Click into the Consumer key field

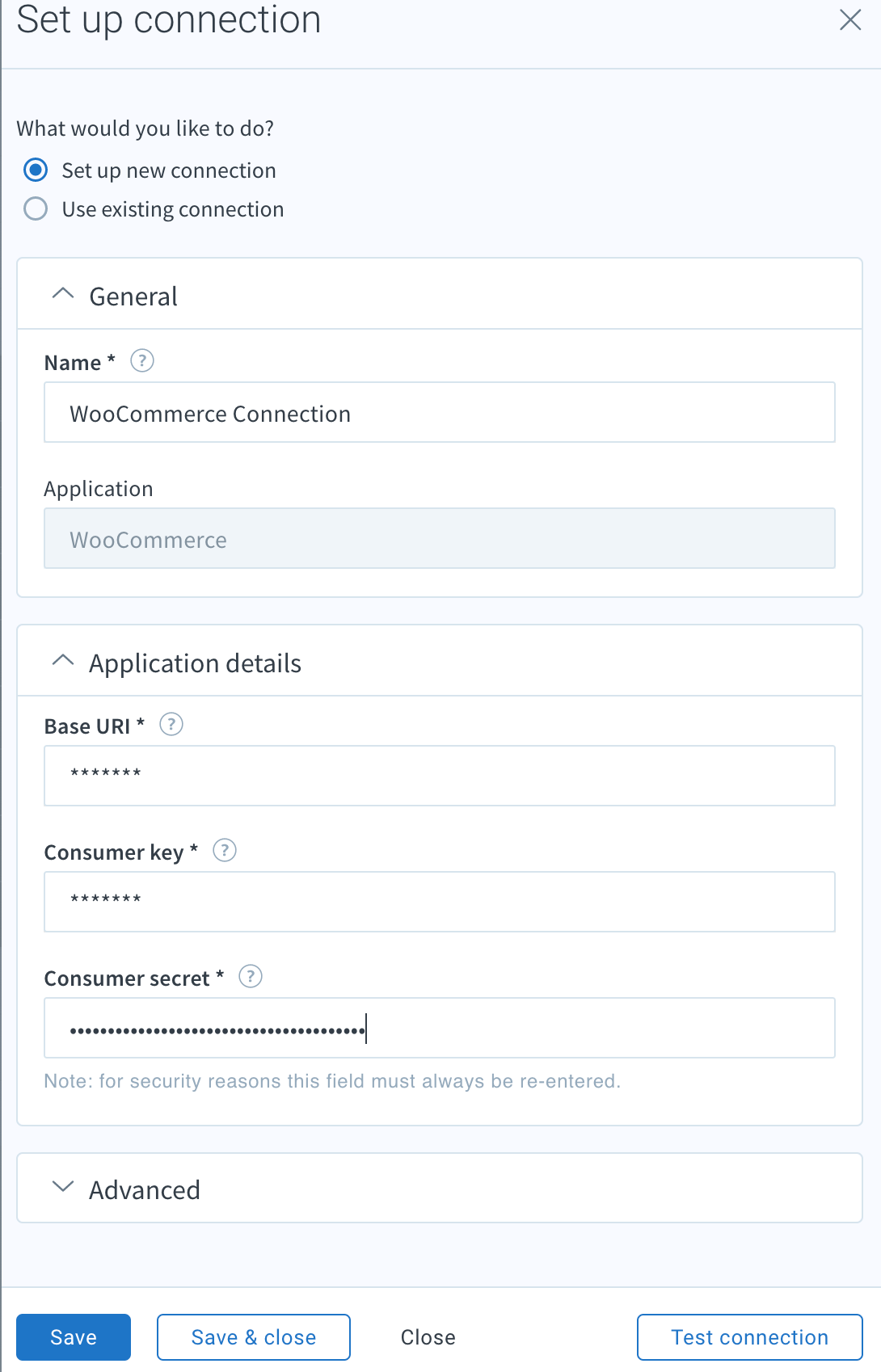440,902
